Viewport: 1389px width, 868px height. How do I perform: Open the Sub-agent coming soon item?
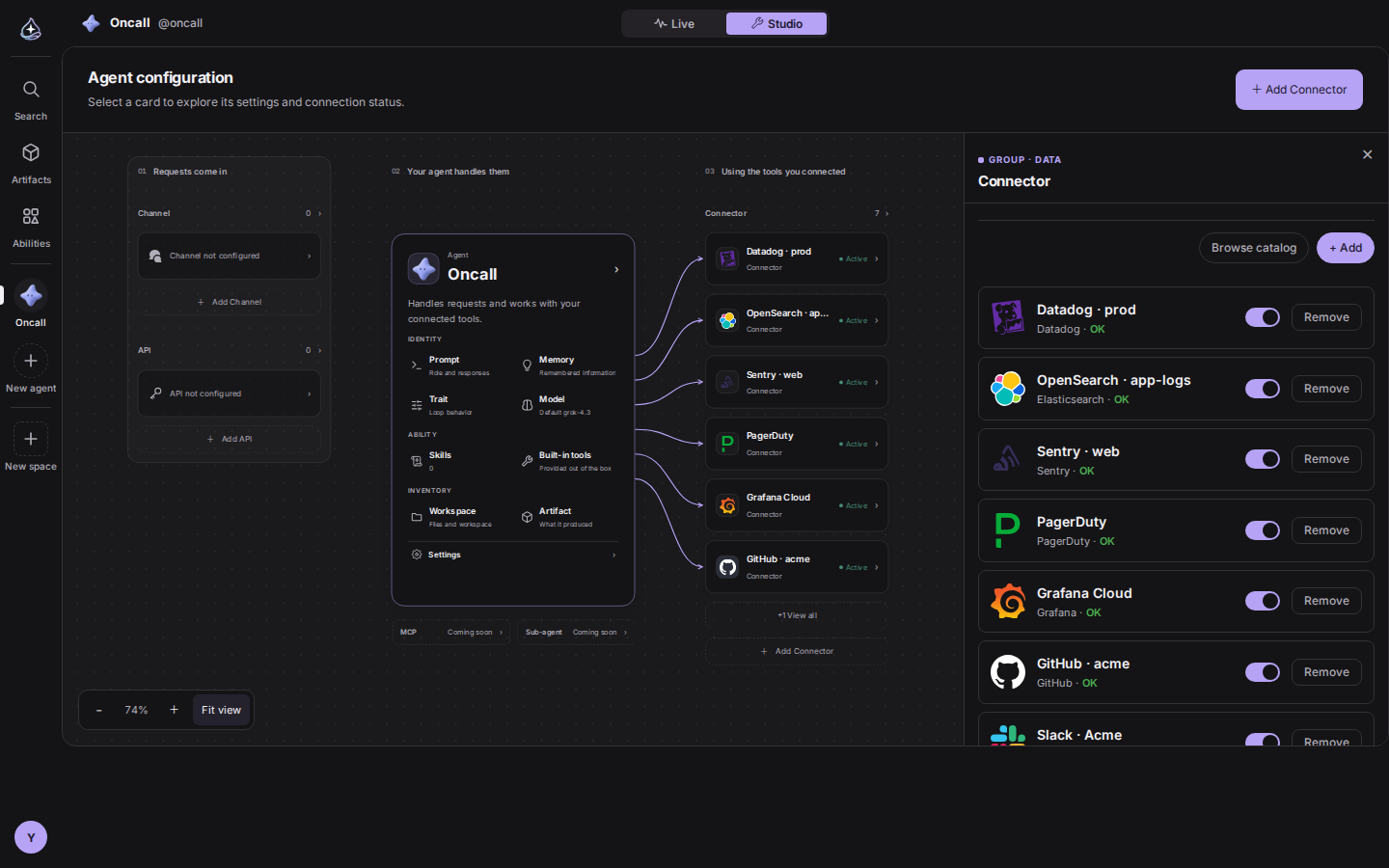coord(576,633)
